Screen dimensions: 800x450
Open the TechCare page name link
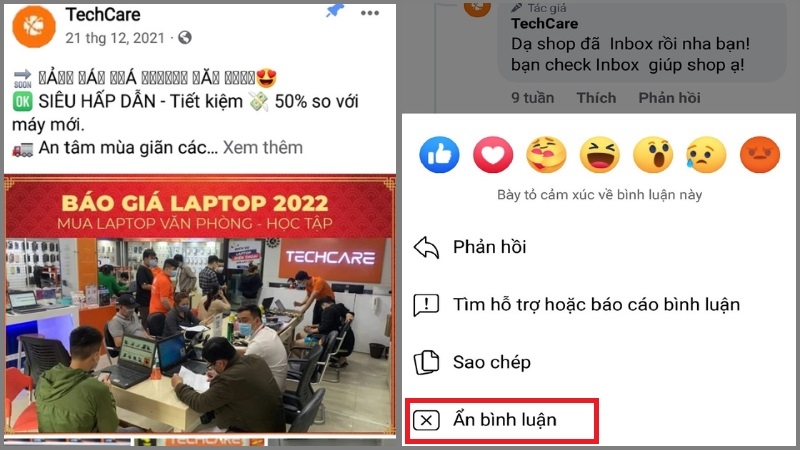[103, 15]
